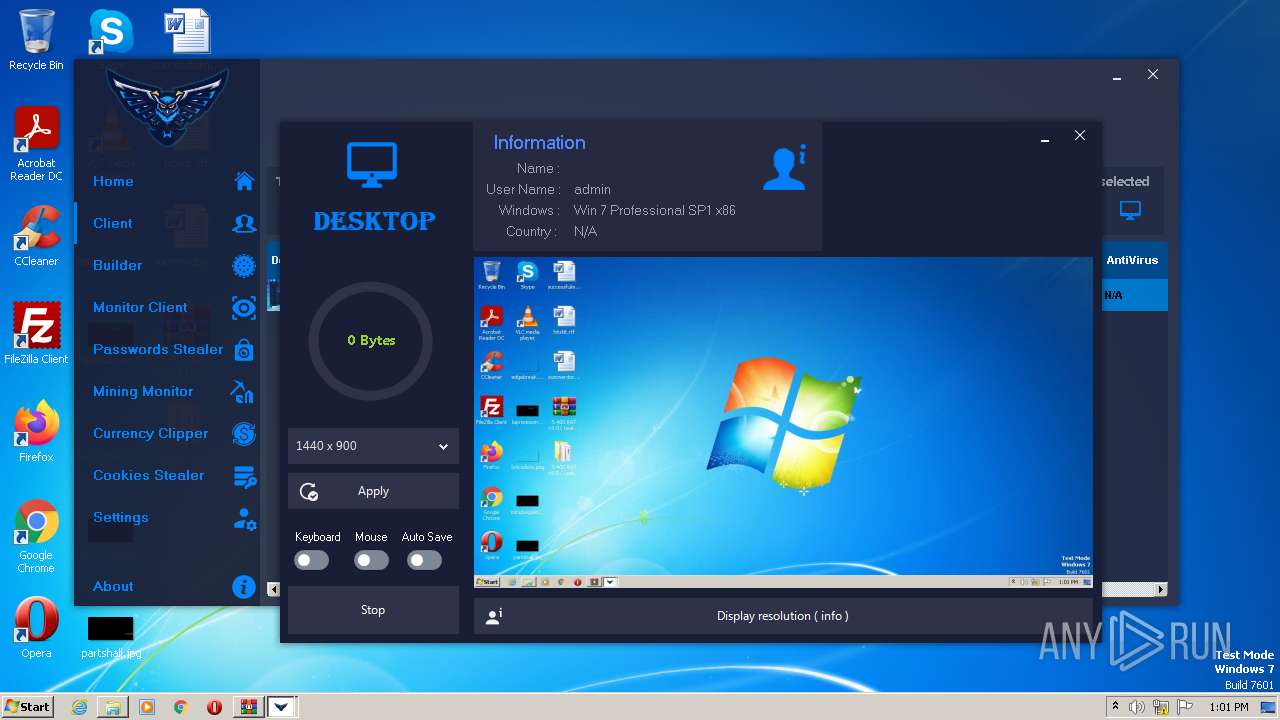This screenshot has width=1280, height=720.
Task: Open Windows Media Player from taskbar
Action: pyautogui.click(x=147, y=707)
